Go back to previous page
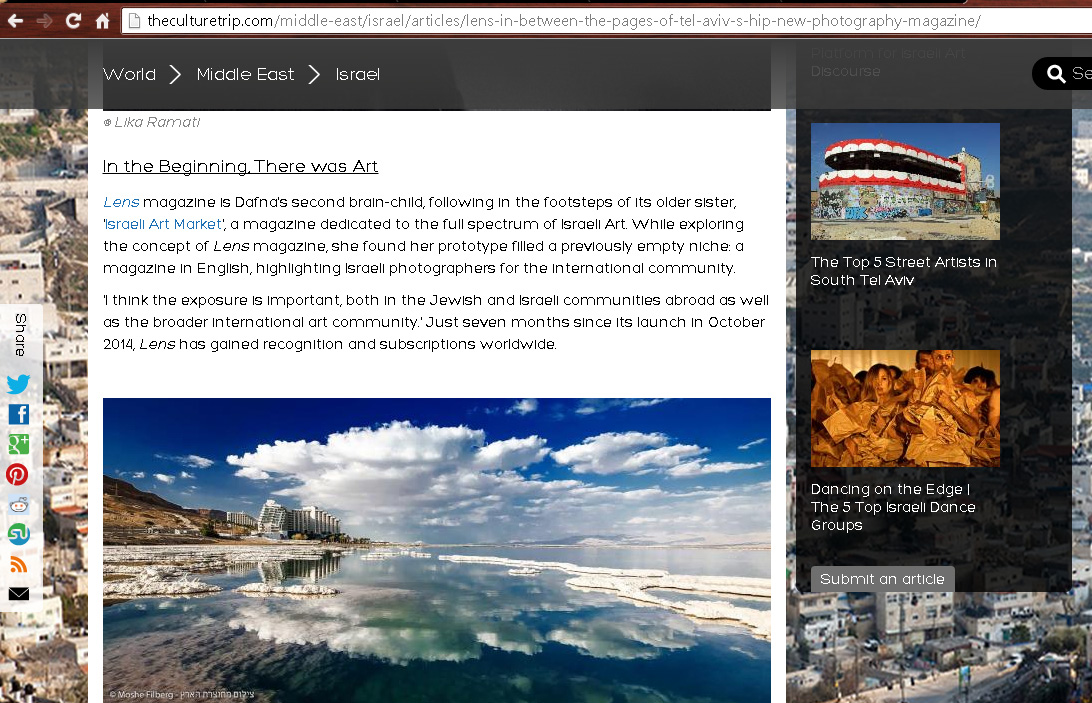 15,21
